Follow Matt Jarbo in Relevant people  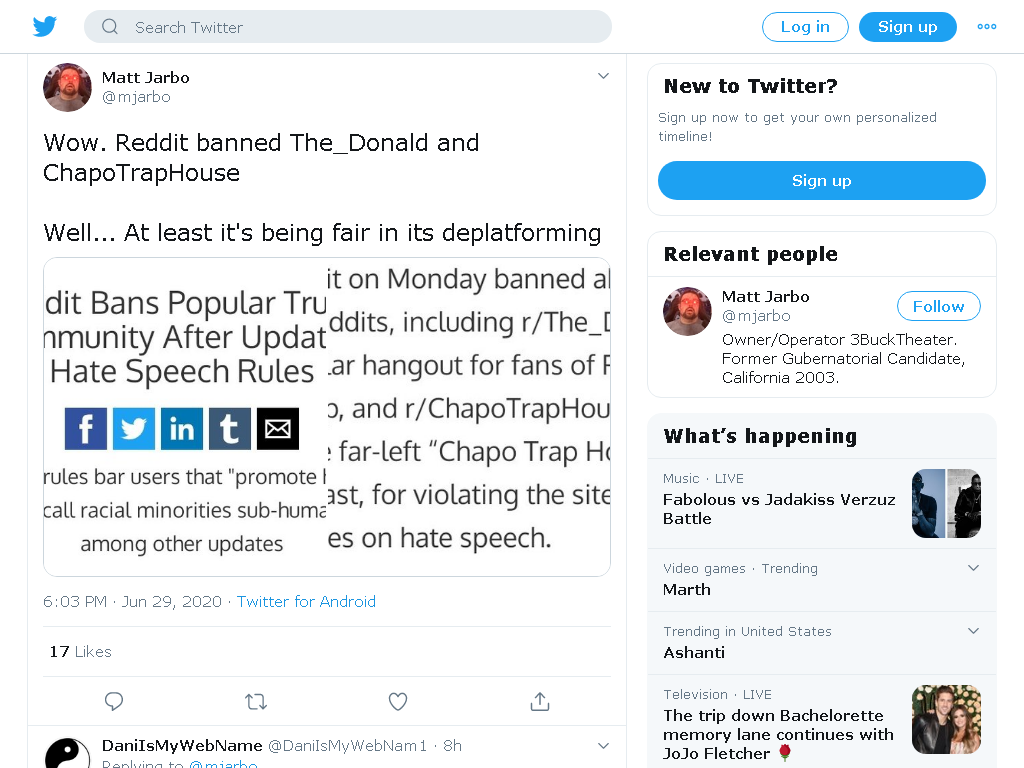pos(938,306)
